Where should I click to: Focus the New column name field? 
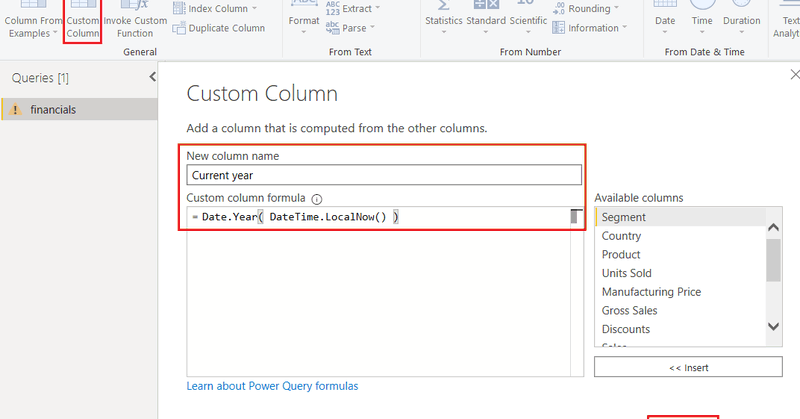384,175
